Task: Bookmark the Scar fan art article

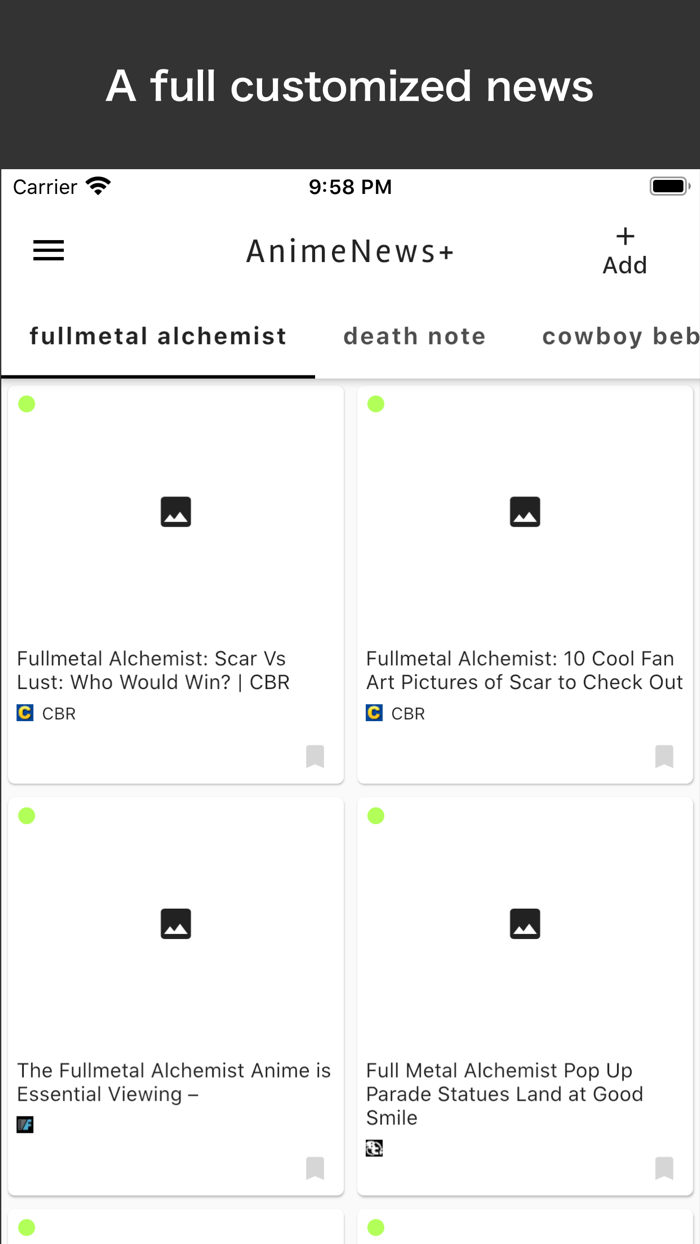Action: tap(664, 757)
